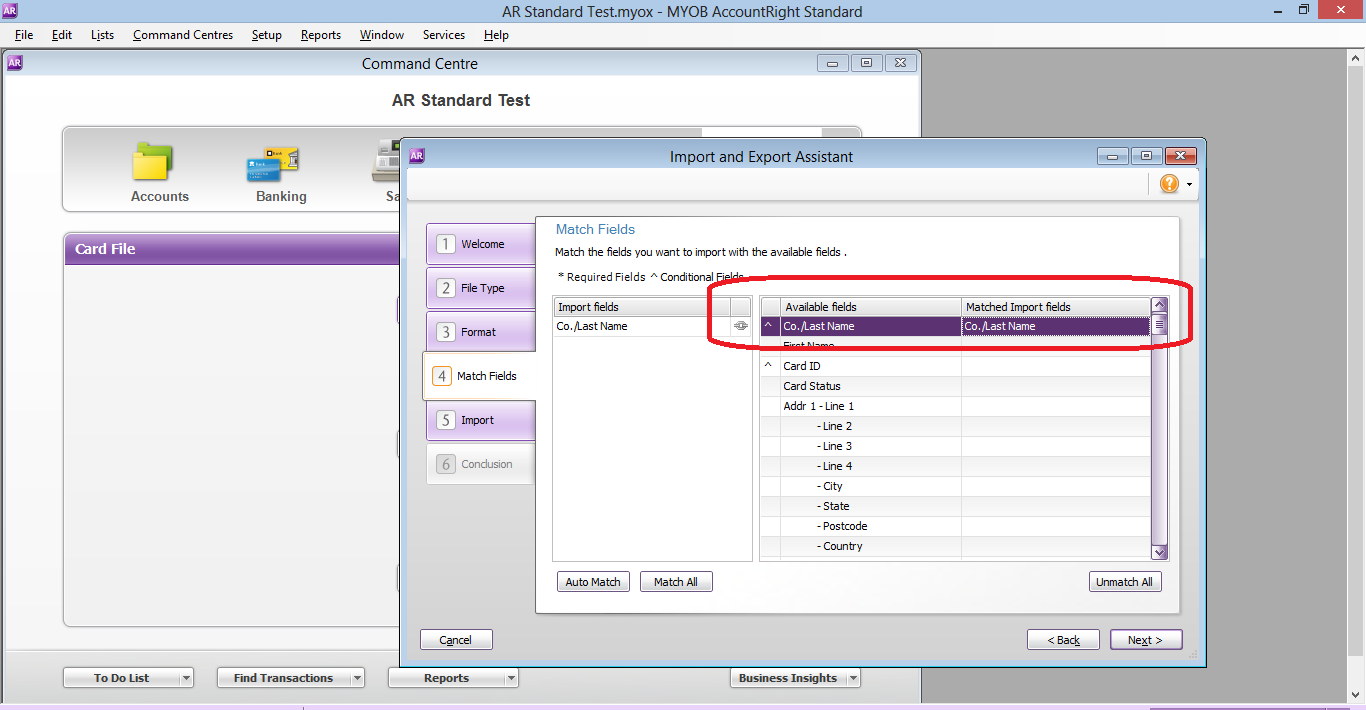Open the Help menu

coord(496,35)
